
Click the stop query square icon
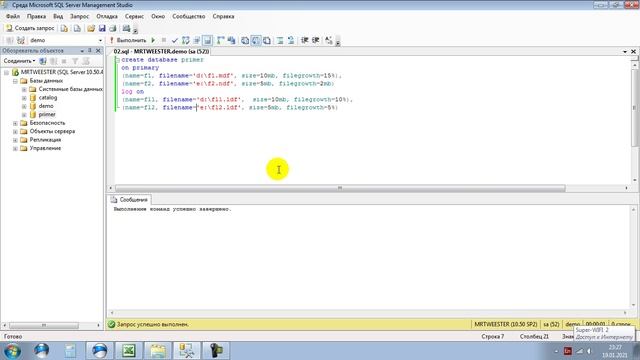click(x=164, y=40)
